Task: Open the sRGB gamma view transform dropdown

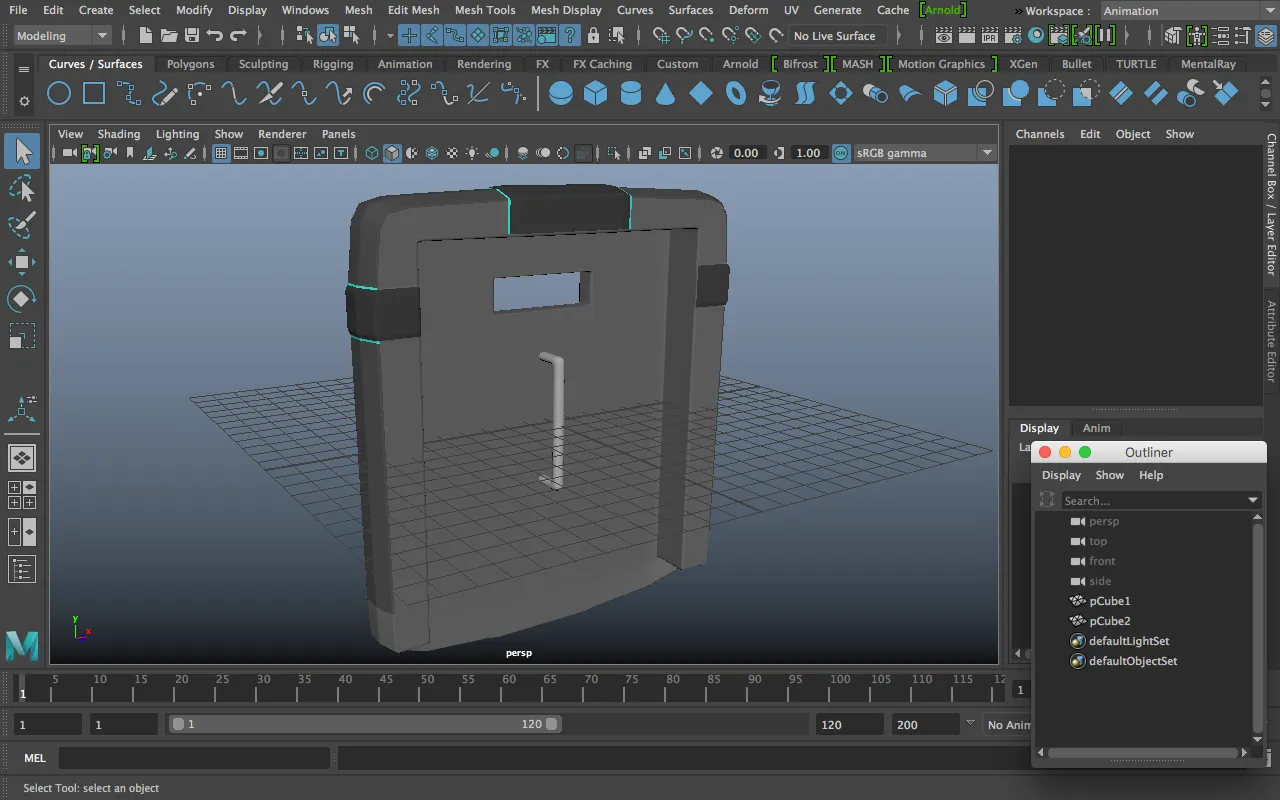Action: click(x=925, y=153)
